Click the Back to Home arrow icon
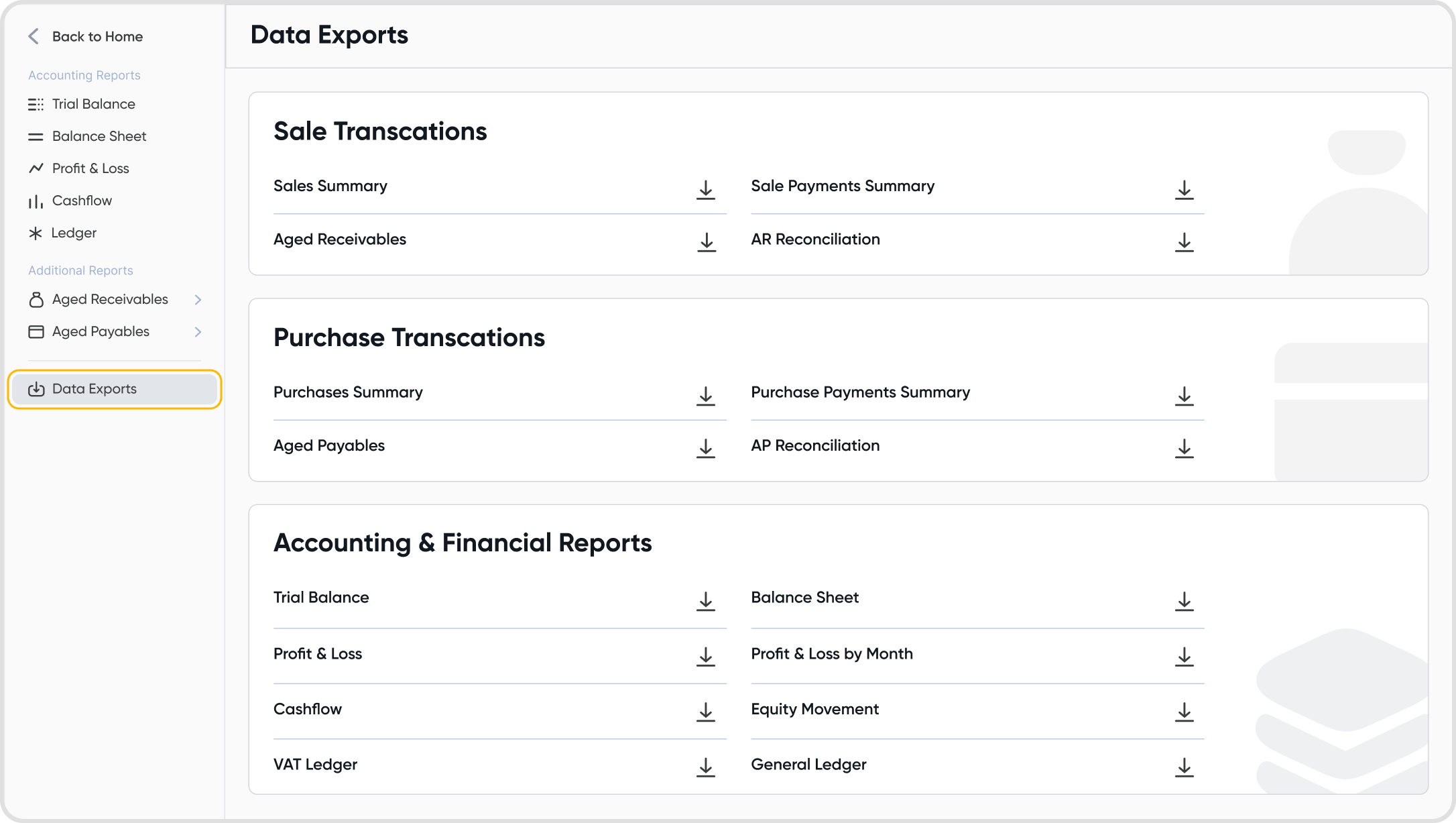The image size is (1456, 823). (34, 36)
